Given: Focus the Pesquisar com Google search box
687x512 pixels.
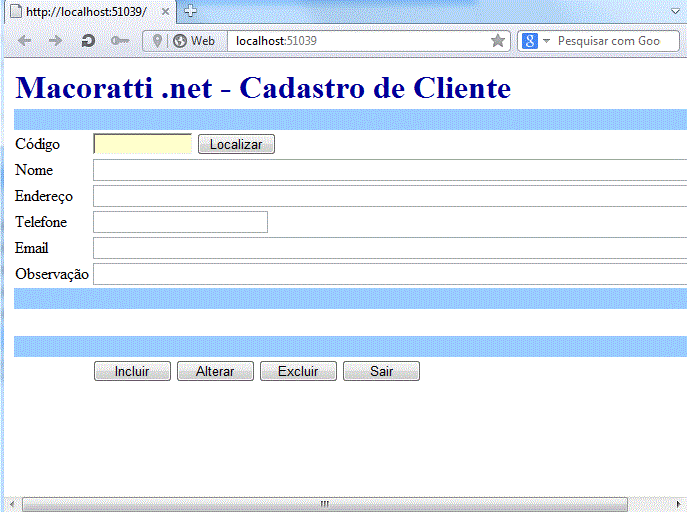Looking at the screenshot, I should pyautogui.click(x=608, y=41).
